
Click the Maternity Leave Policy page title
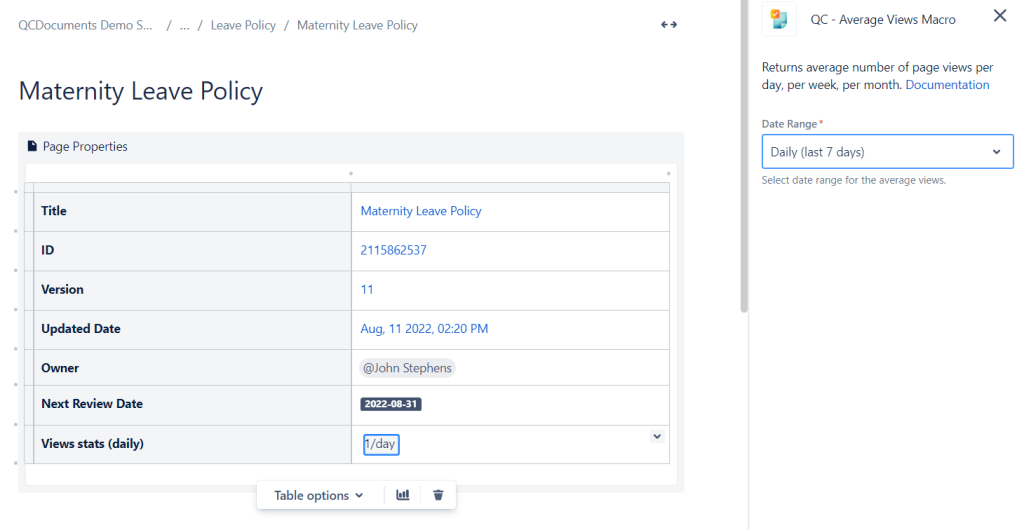140,91
